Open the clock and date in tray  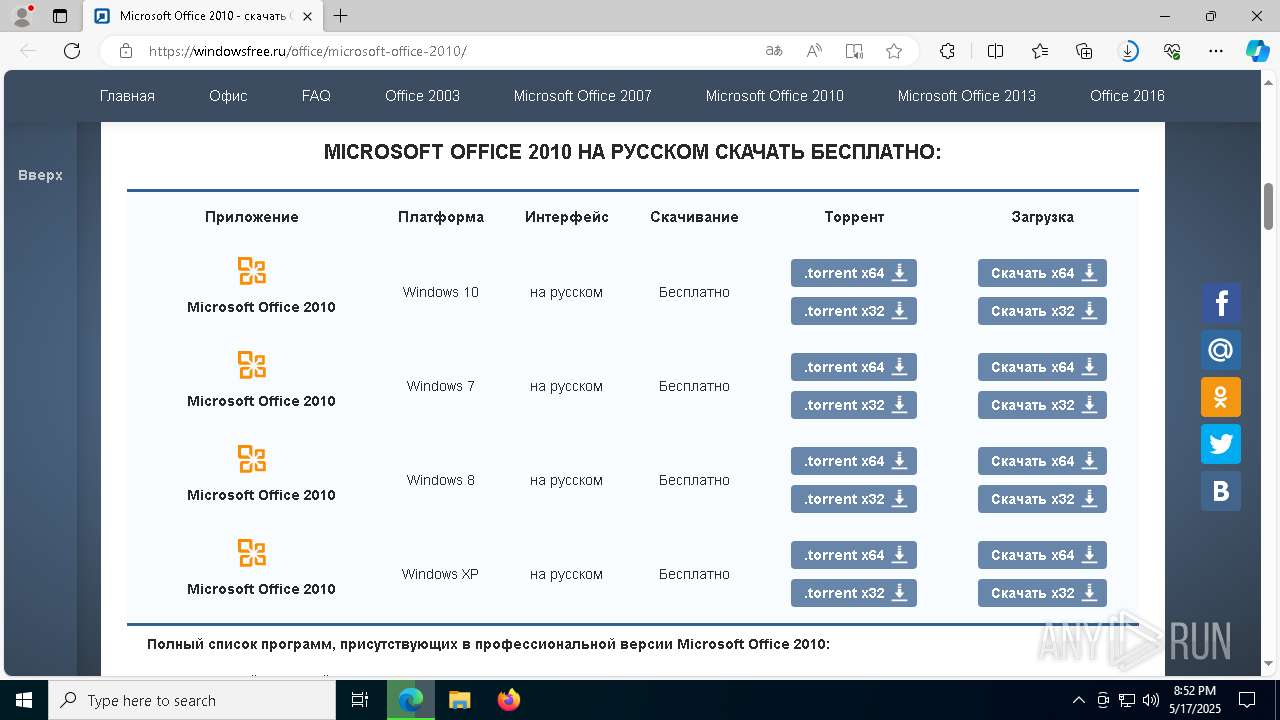pos(1195,700)
